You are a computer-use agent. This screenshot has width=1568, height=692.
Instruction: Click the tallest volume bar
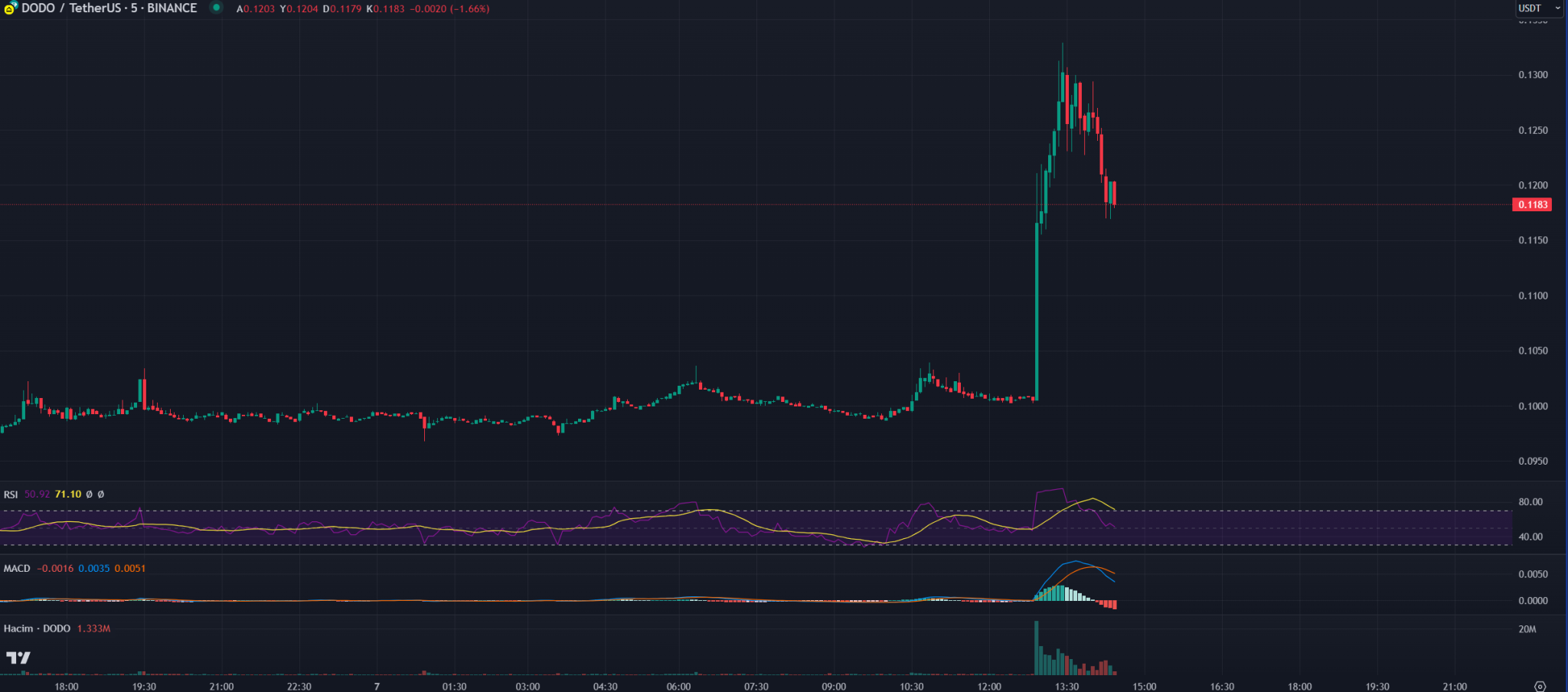[1037, 648]
